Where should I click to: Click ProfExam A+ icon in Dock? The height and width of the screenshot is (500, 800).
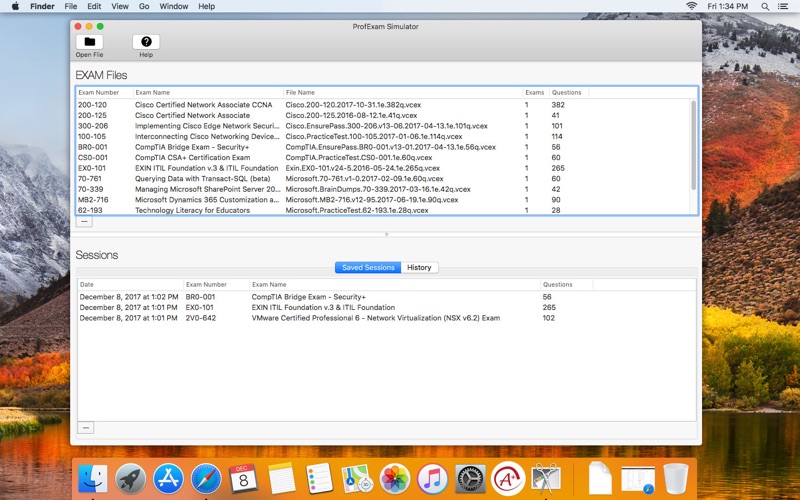(x=508, y=479)
